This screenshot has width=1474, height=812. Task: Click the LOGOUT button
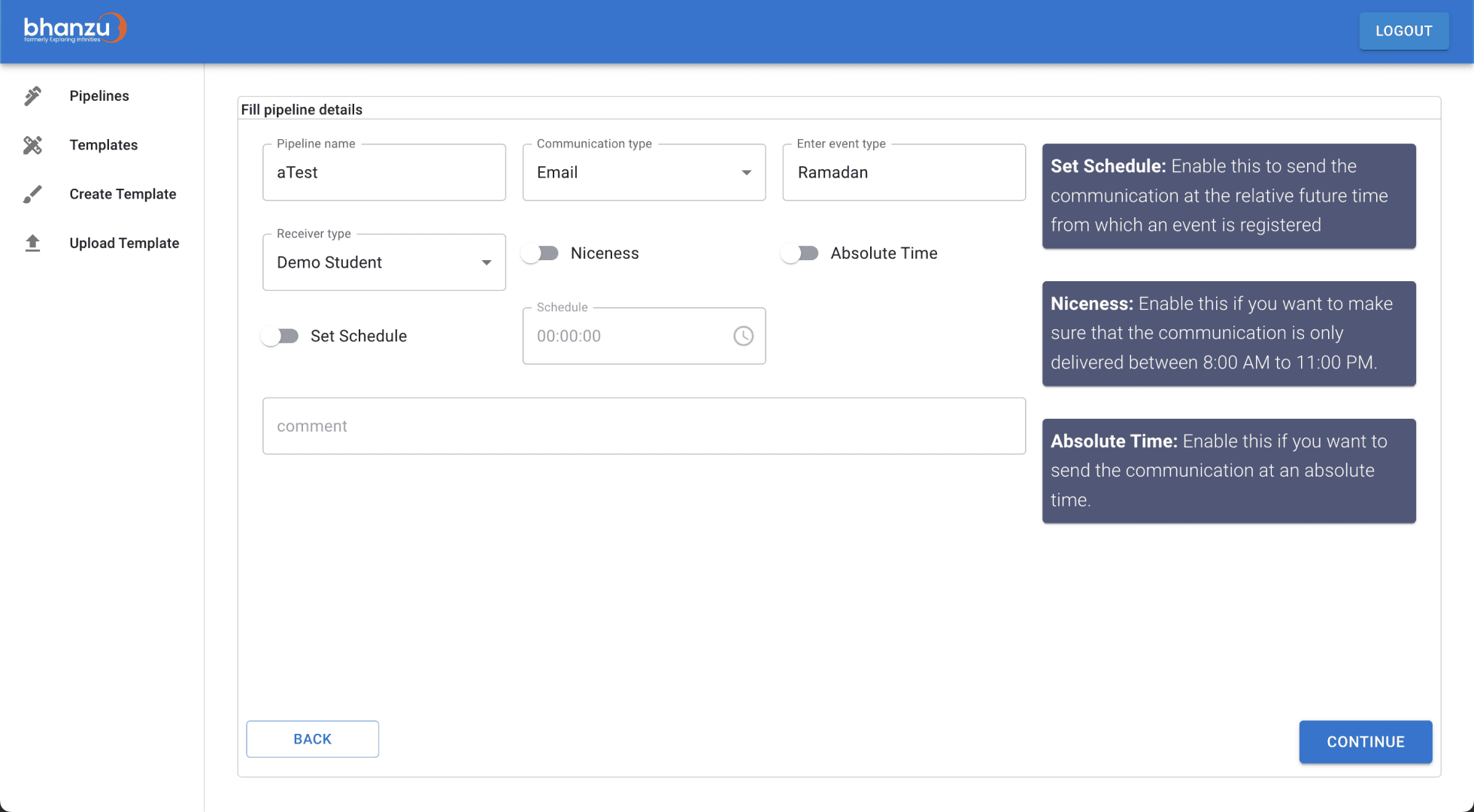coord(1403,31)
